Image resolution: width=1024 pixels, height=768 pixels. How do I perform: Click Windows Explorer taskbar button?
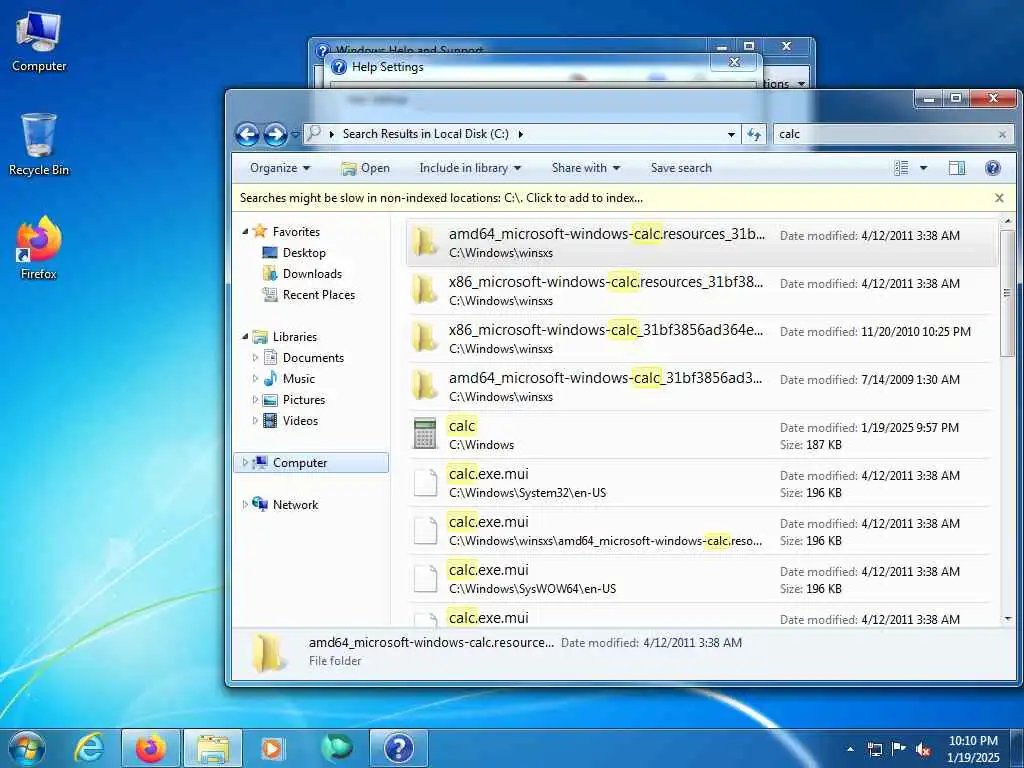pyautogui.click(x=213, y=748)
